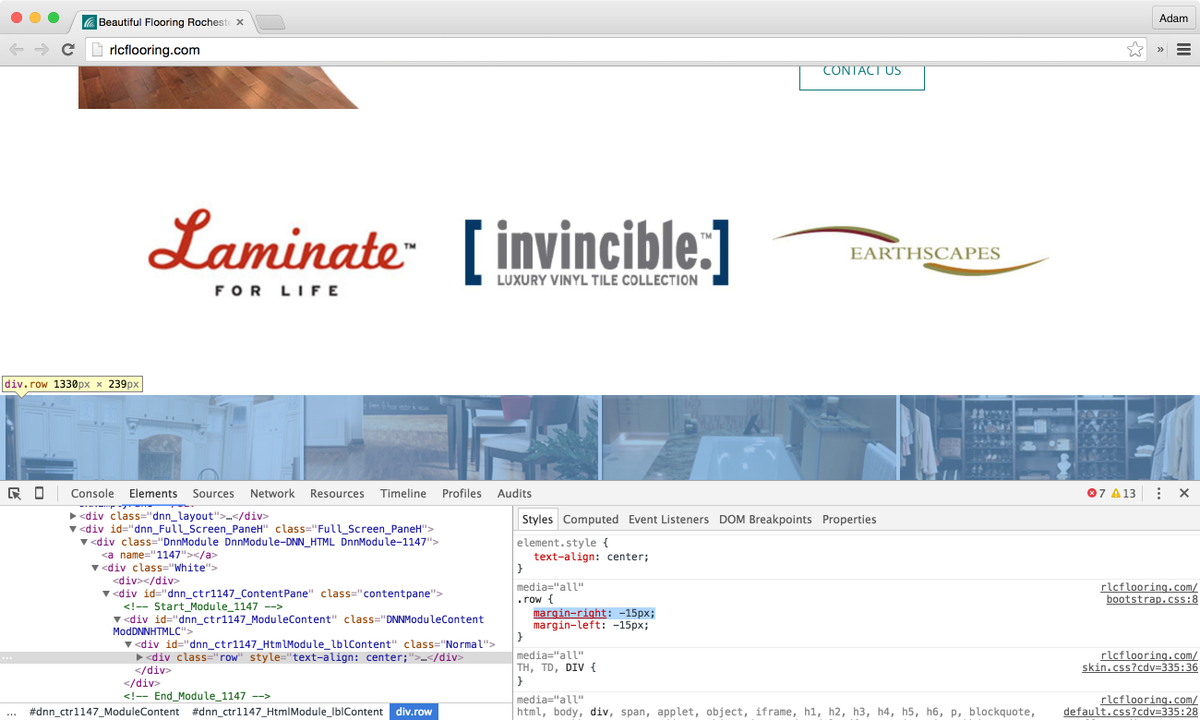The width and height of the screenshot is (1200, 720).
Task: Open a new browser tab
Action: pos(270,22)
